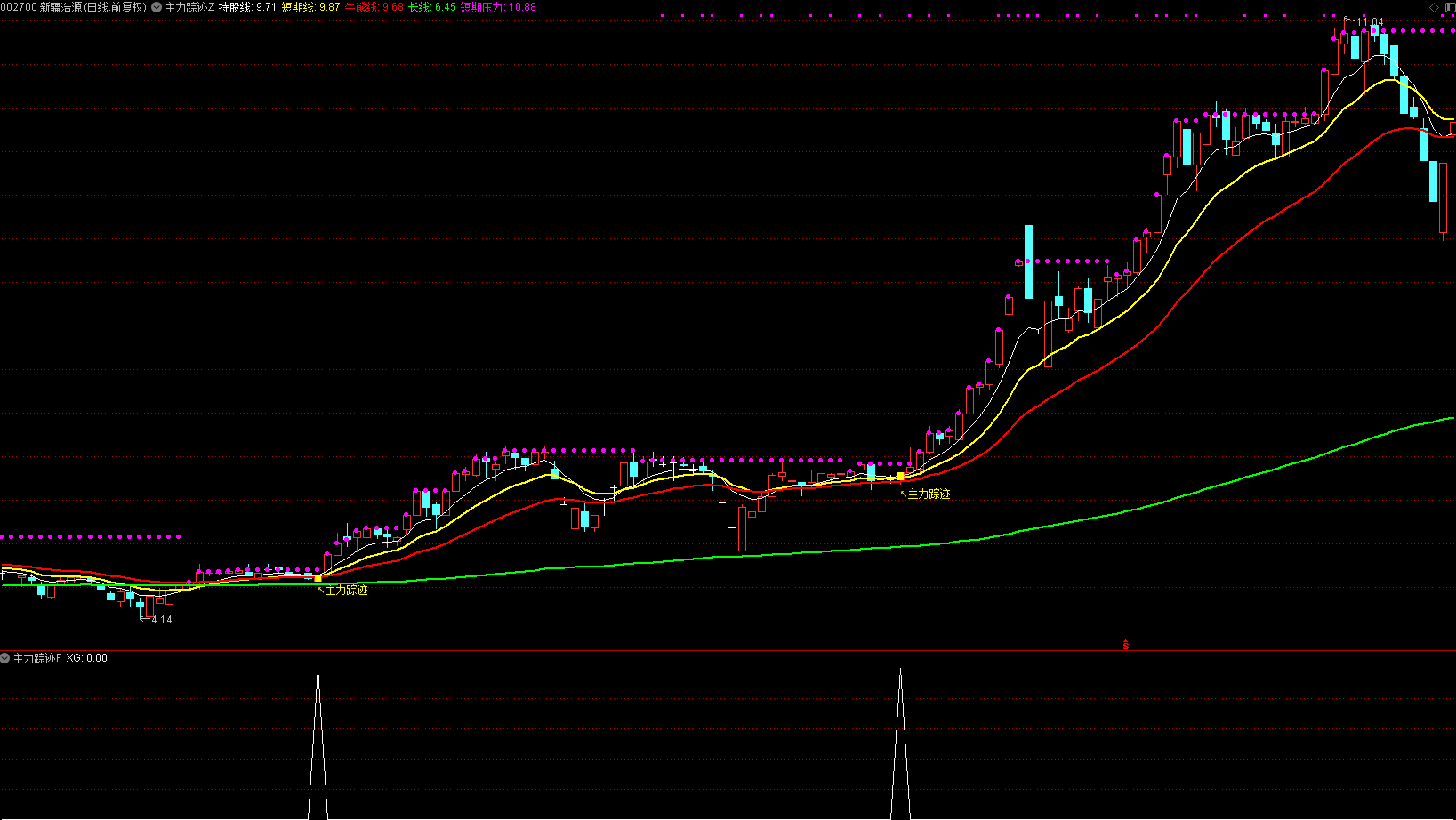Viewport: 1456px width, 820px height.
Task: Click the 长线: 6.45 indicator label
Action: (432, 7)
